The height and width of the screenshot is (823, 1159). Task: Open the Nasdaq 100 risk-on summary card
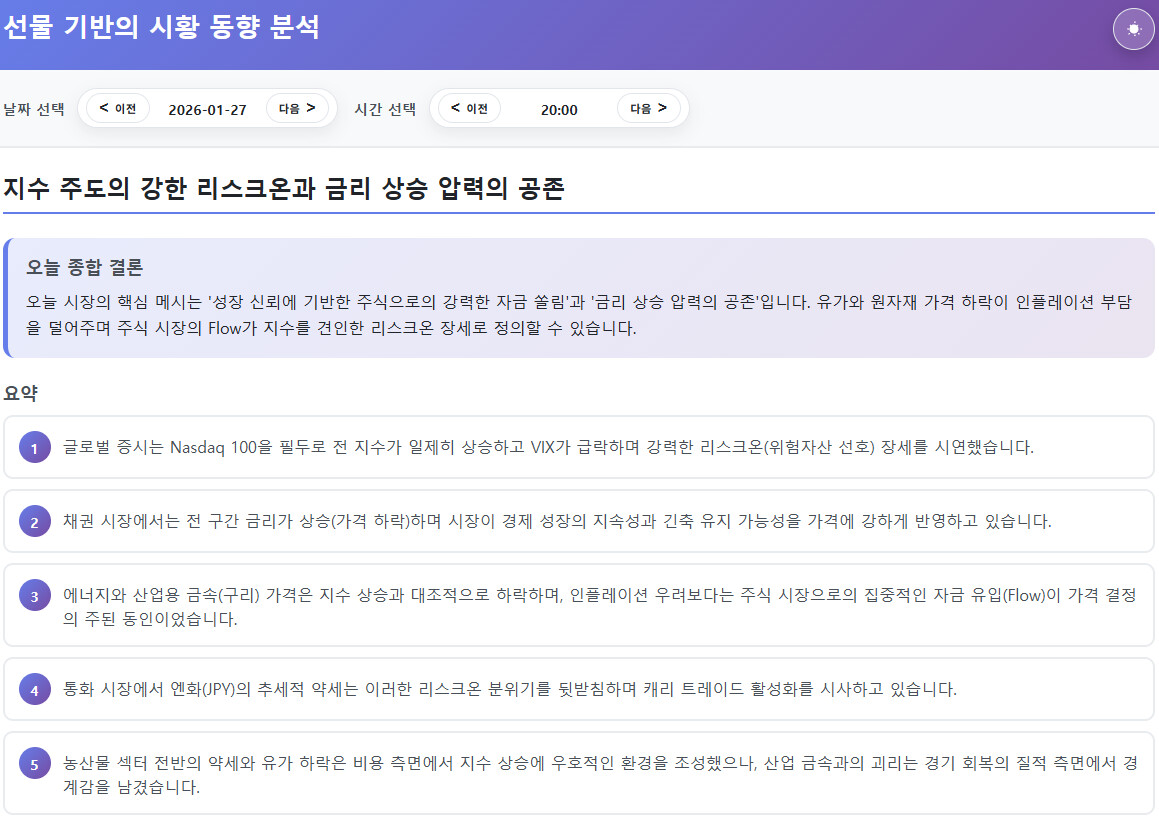[580, 447]
